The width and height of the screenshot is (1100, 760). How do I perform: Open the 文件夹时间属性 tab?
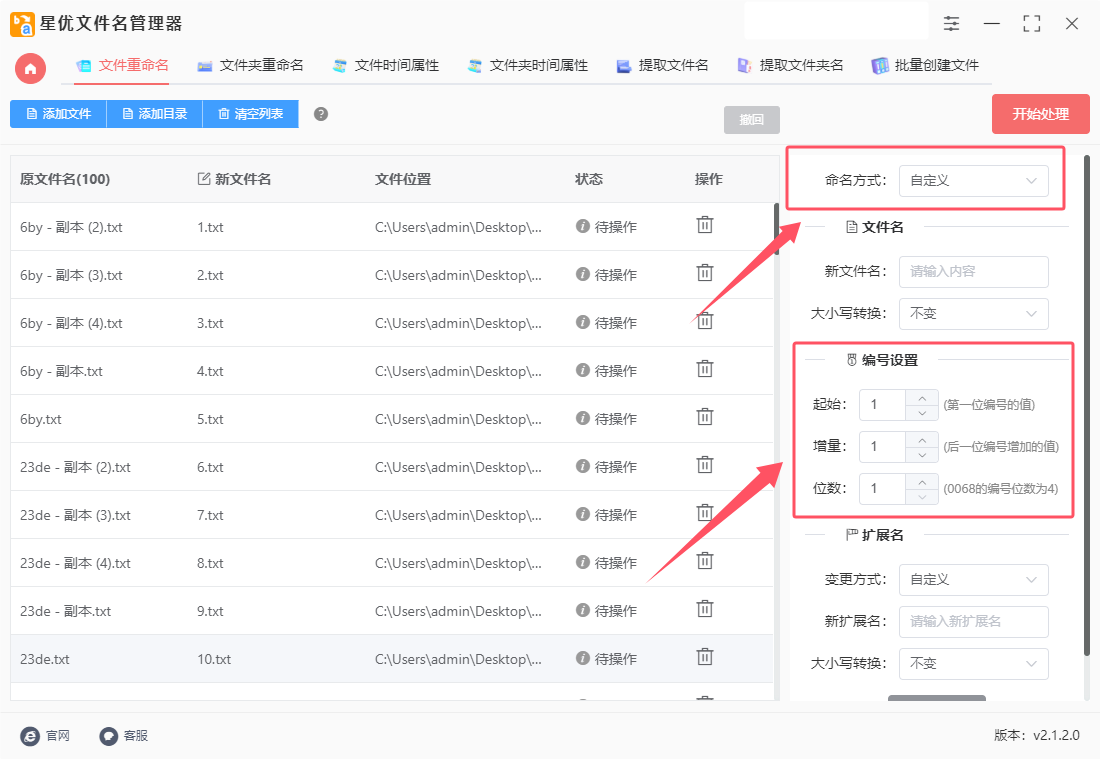click(x=528, y=66)
